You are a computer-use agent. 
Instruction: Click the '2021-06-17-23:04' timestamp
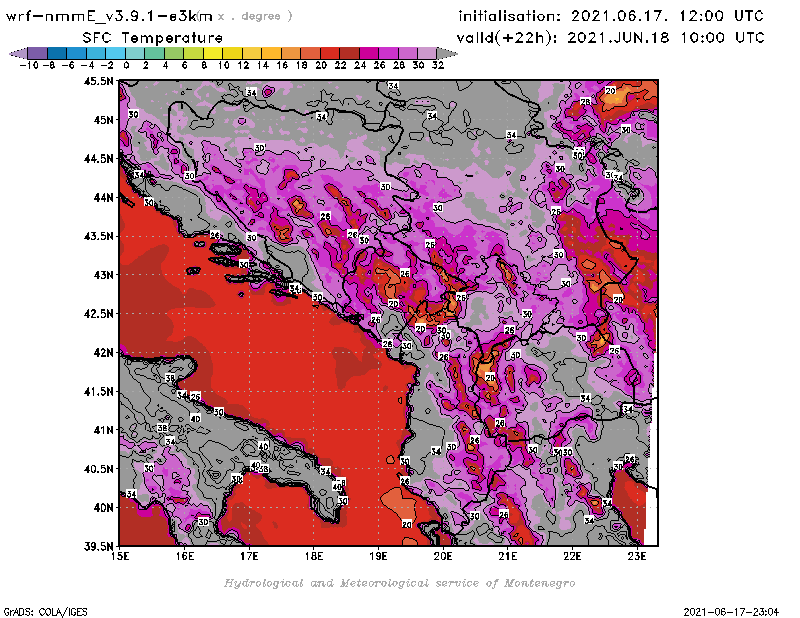(731, 612)
